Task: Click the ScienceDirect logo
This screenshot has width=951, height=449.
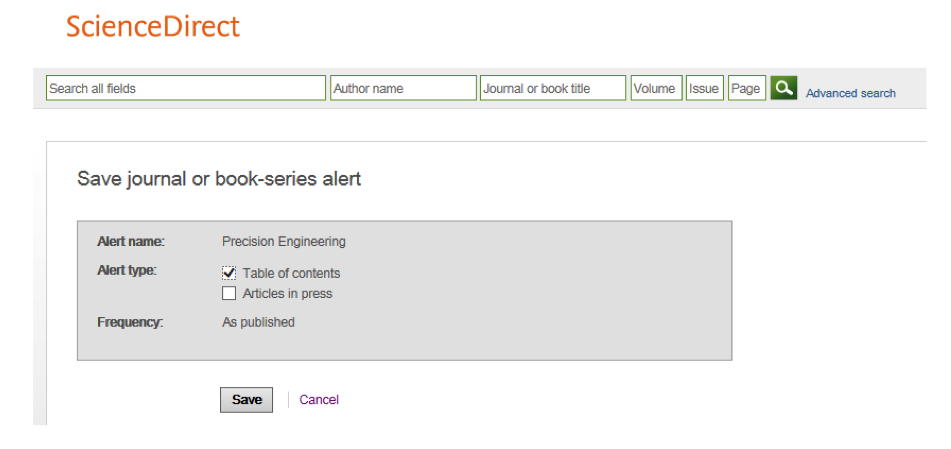Action: click(x=153, y=27)
